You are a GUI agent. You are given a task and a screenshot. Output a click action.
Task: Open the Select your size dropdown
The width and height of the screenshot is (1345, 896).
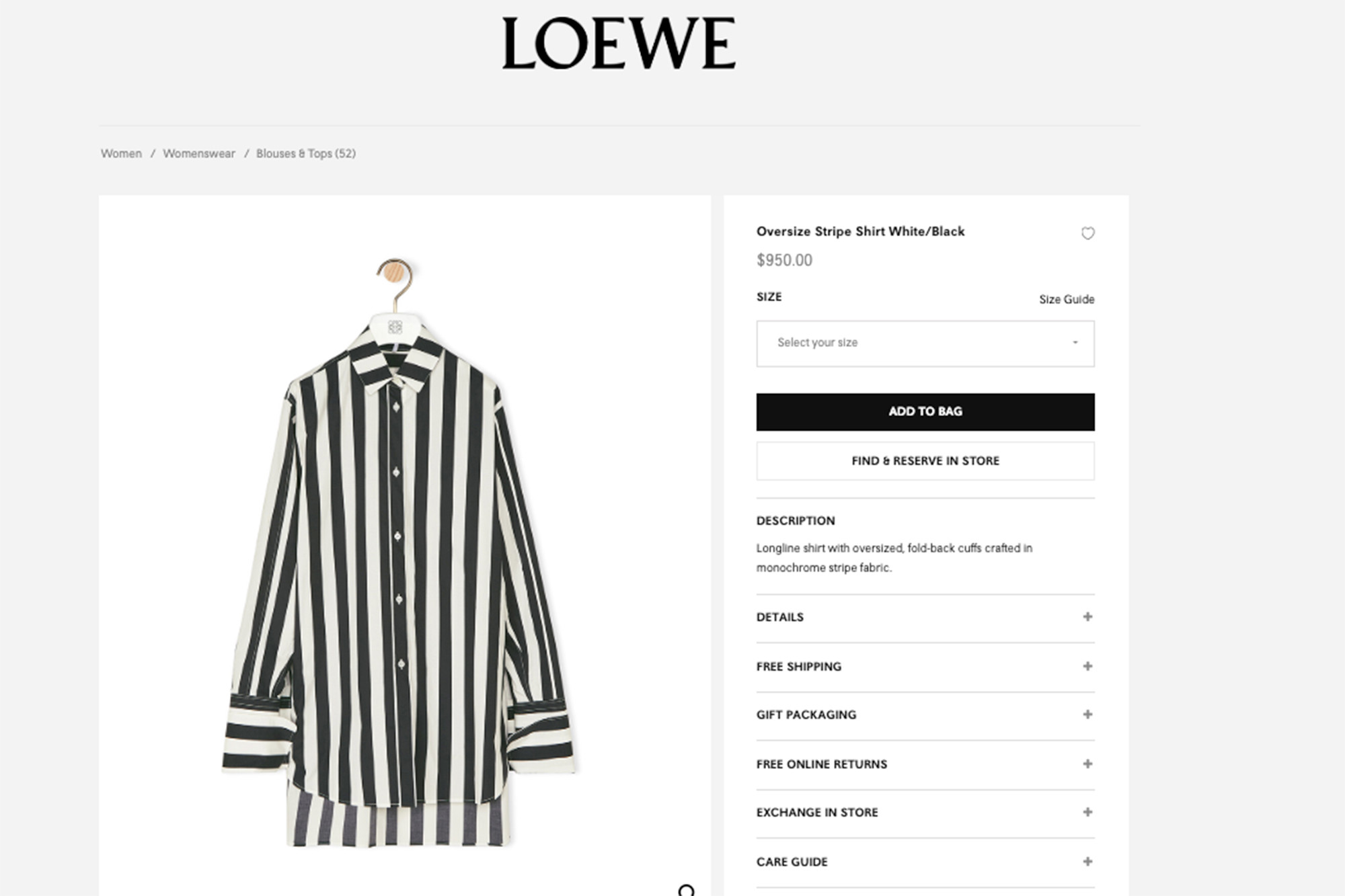925,343
